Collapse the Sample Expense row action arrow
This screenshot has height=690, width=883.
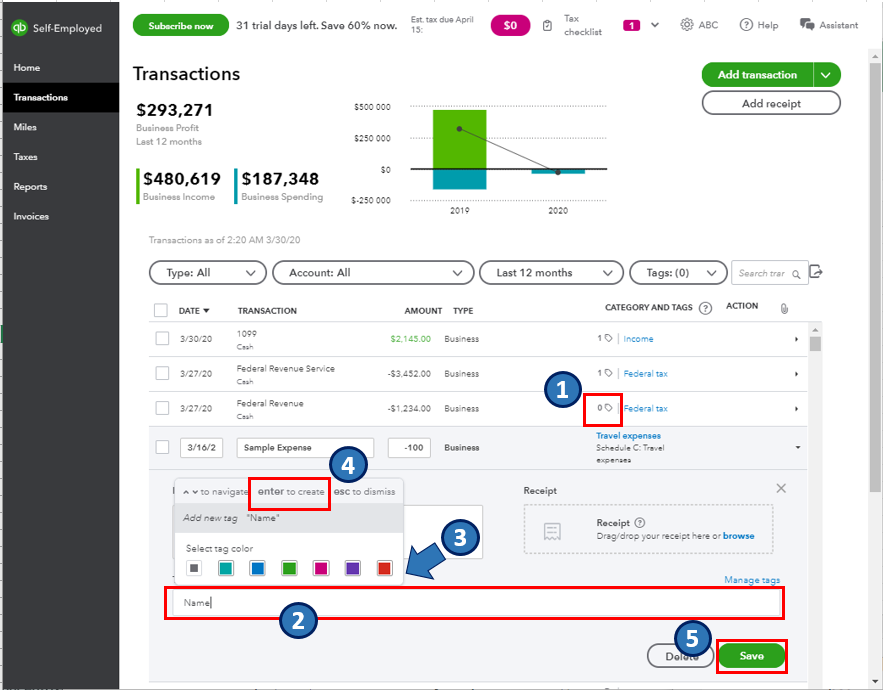(x=798, y=447)
